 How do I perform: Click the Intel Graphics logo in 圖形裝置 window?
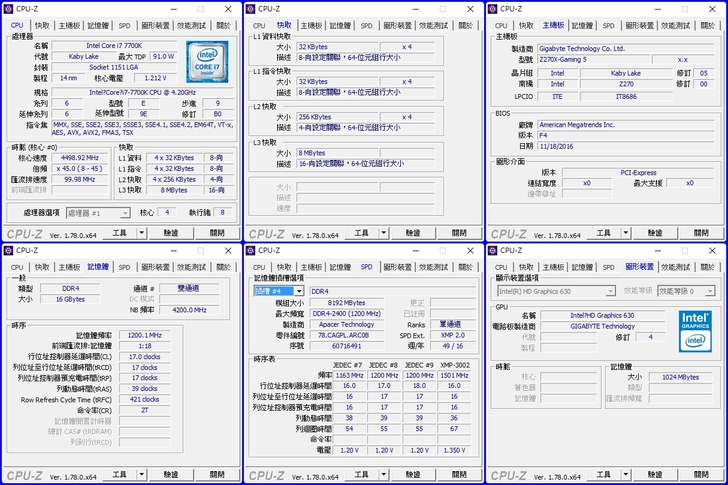coord(695,331)
